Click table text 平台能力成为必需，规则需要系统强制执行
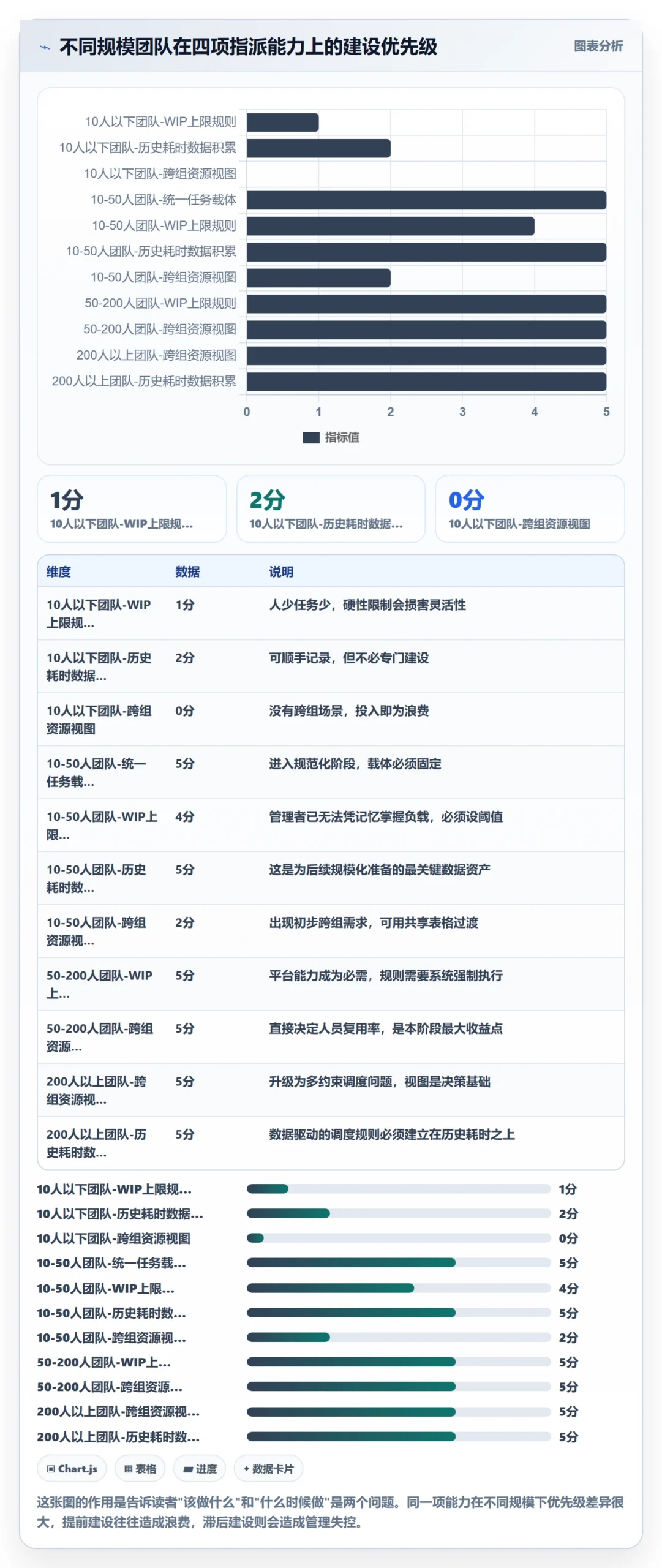The image size is (662, 1568). 386,976
